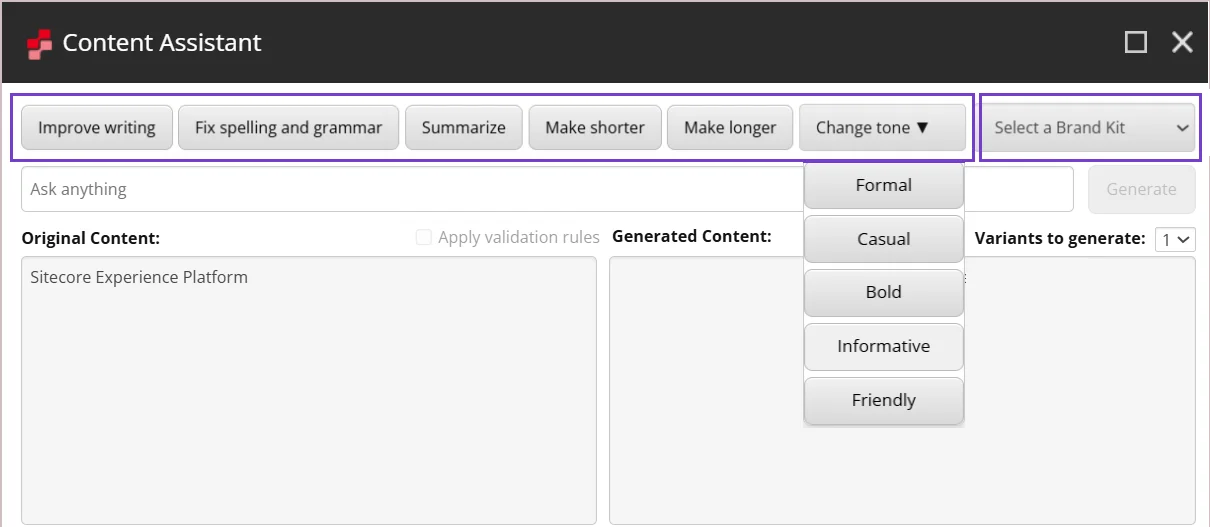Click Fix spelling and grammar
Image resolution: width=1210 pixels, height=527 pixels.
(x=289, y=127)
